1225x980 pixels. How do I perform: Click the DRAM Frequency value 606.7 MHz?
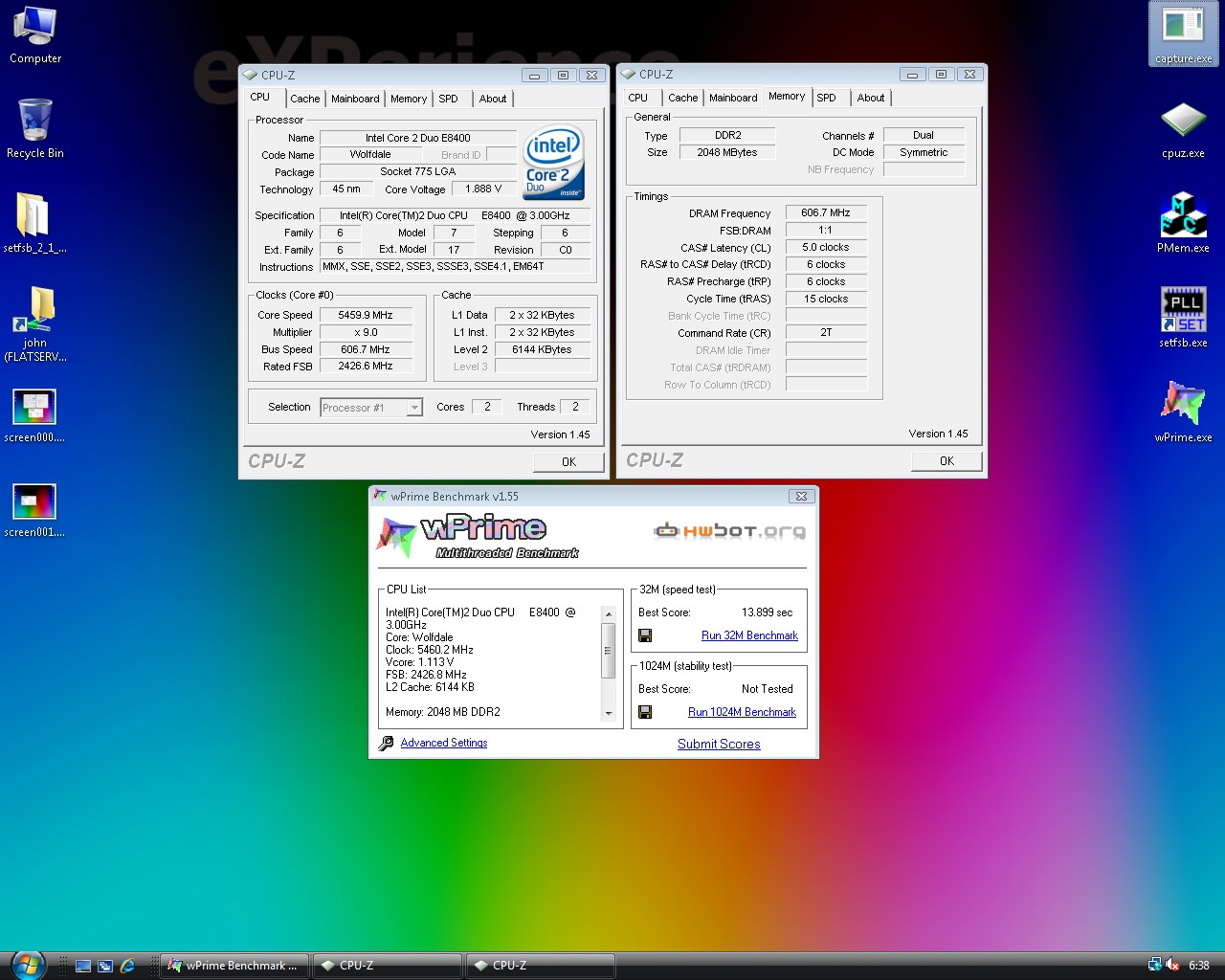point(826,212)
